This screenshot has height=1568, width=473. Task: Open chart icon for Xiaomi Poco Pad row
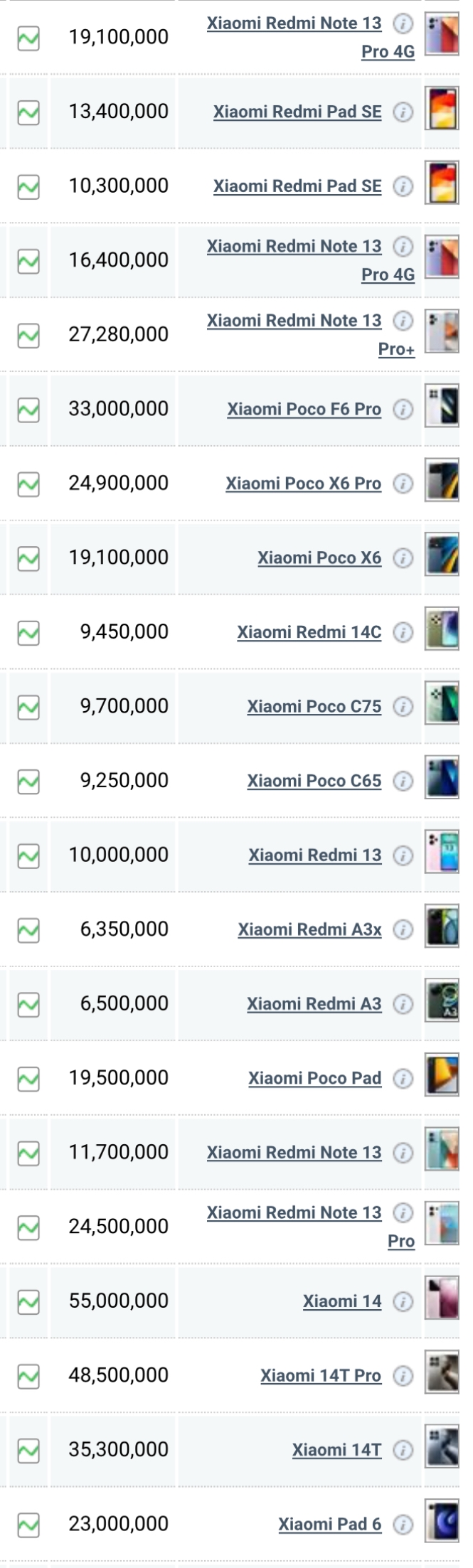(x=28, y=1079)
